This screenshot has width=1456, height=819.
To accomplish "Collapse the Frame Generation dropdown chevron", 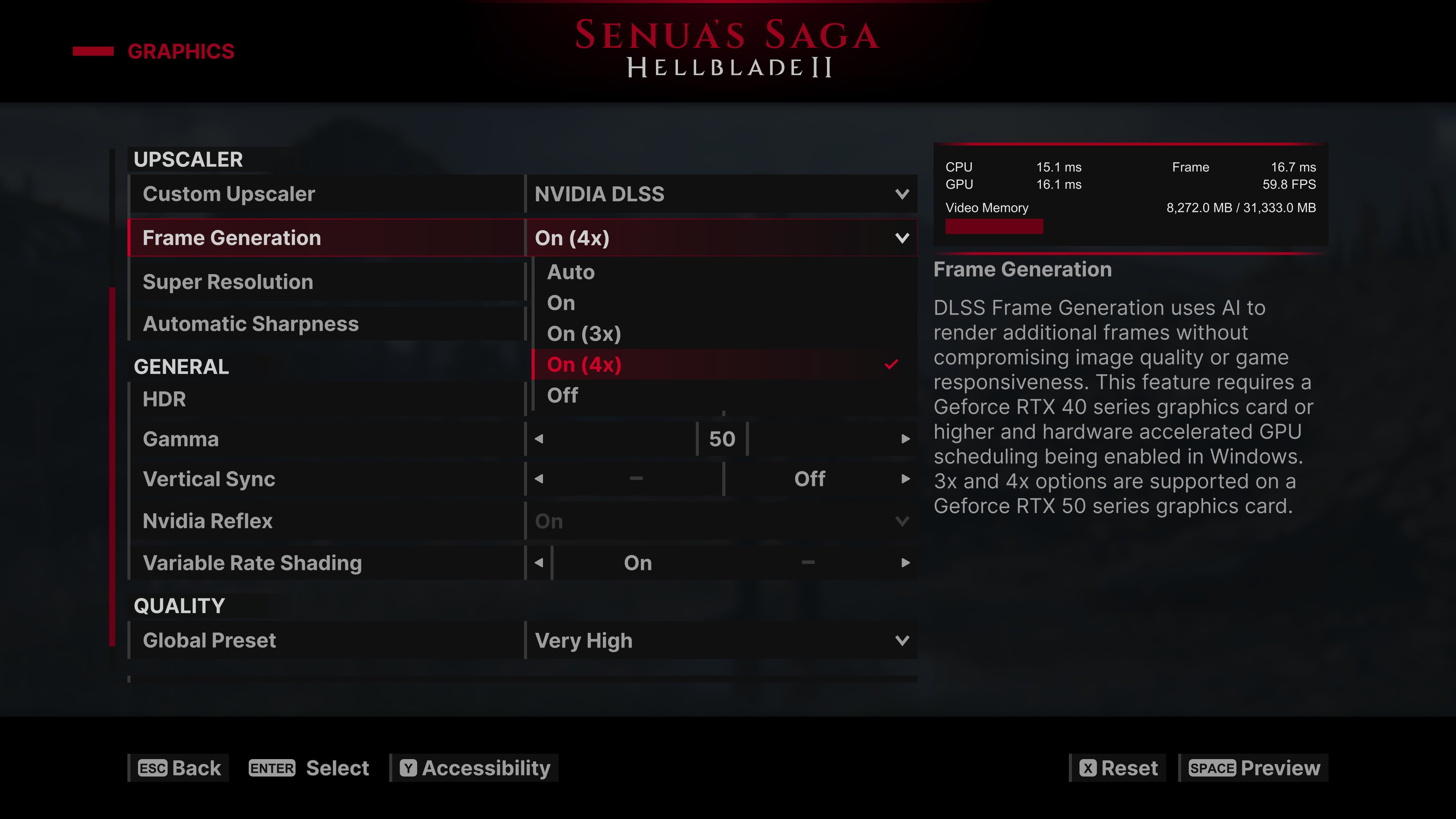I will (902, 238).
